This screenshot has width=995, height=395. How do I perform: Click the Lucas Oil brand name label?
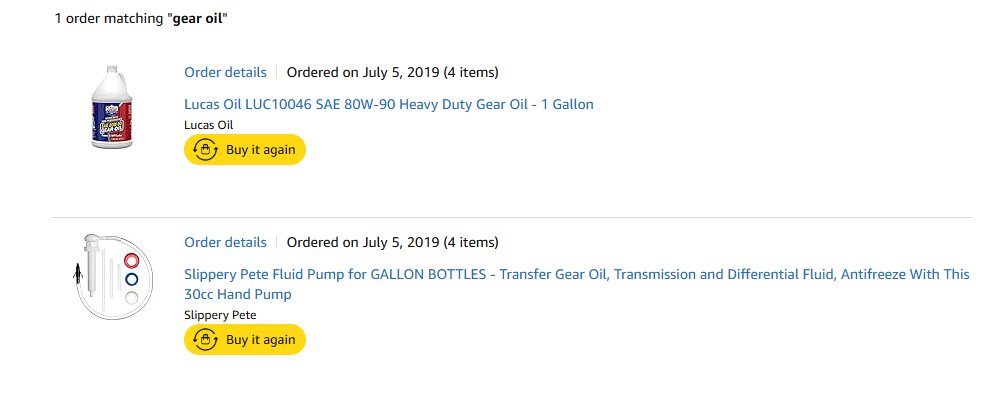coord(209,125)
